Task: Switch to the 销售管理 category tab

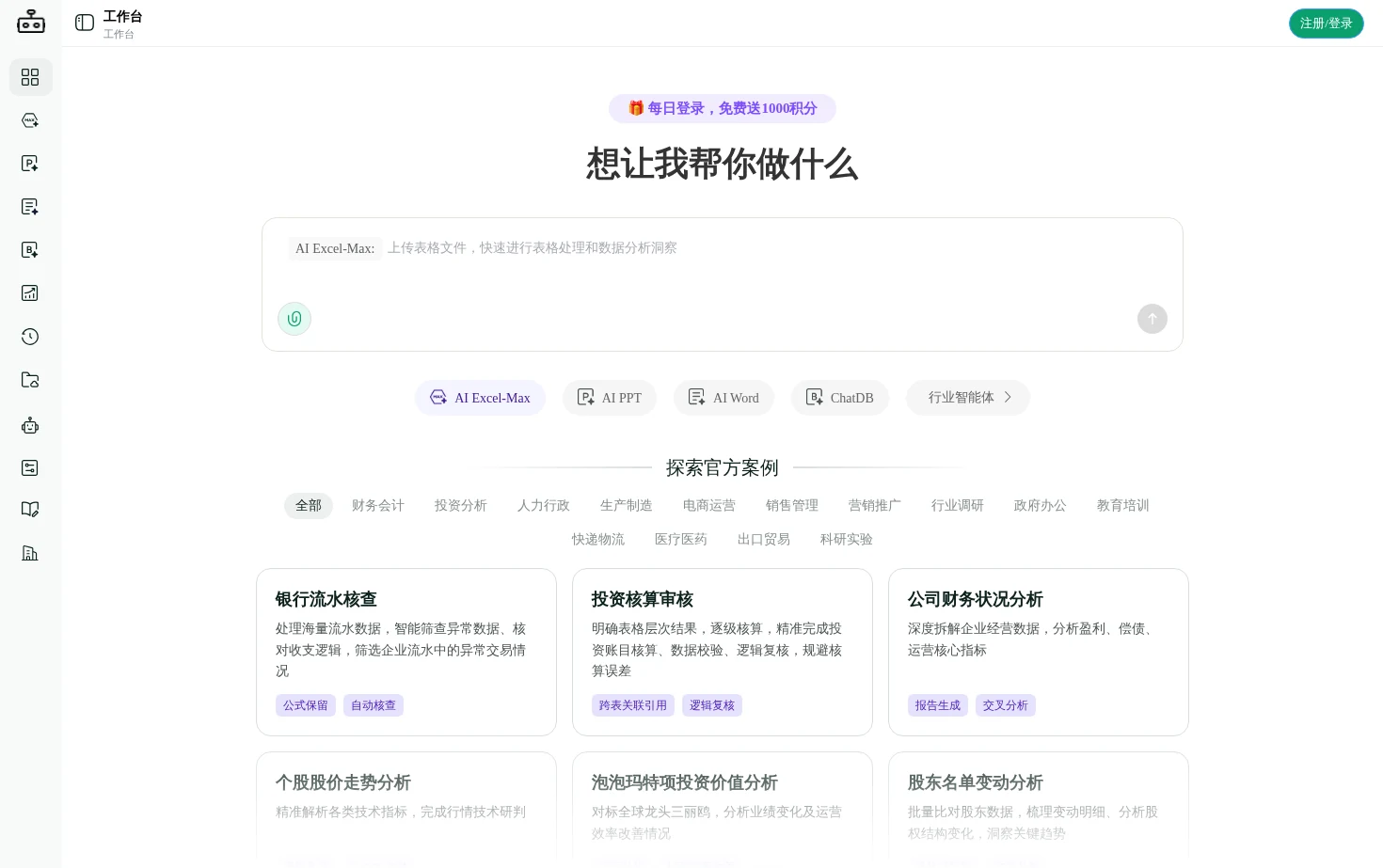Action: [x=792, y=506]
